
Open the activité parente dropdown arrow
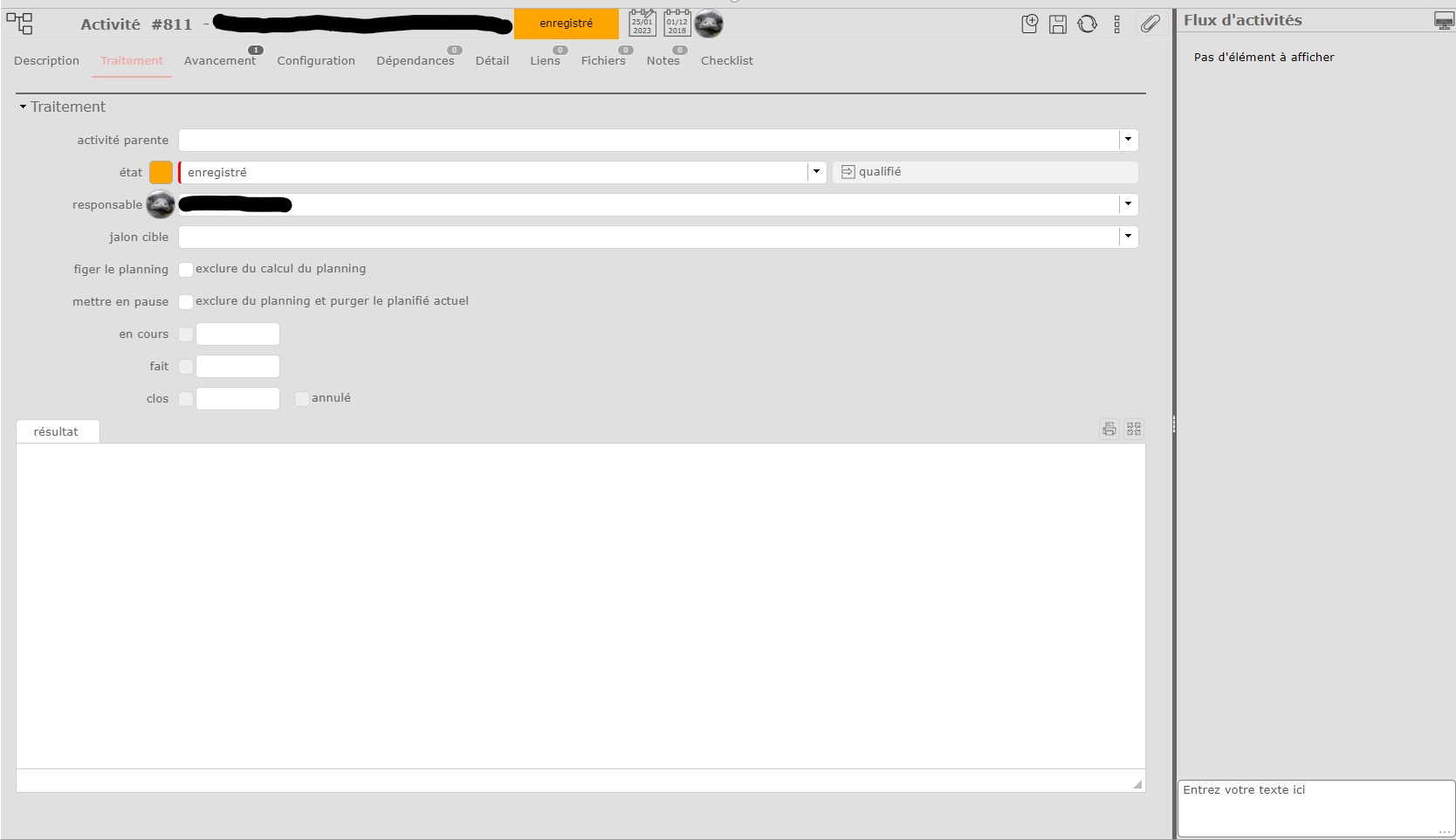pos(1128,140)
